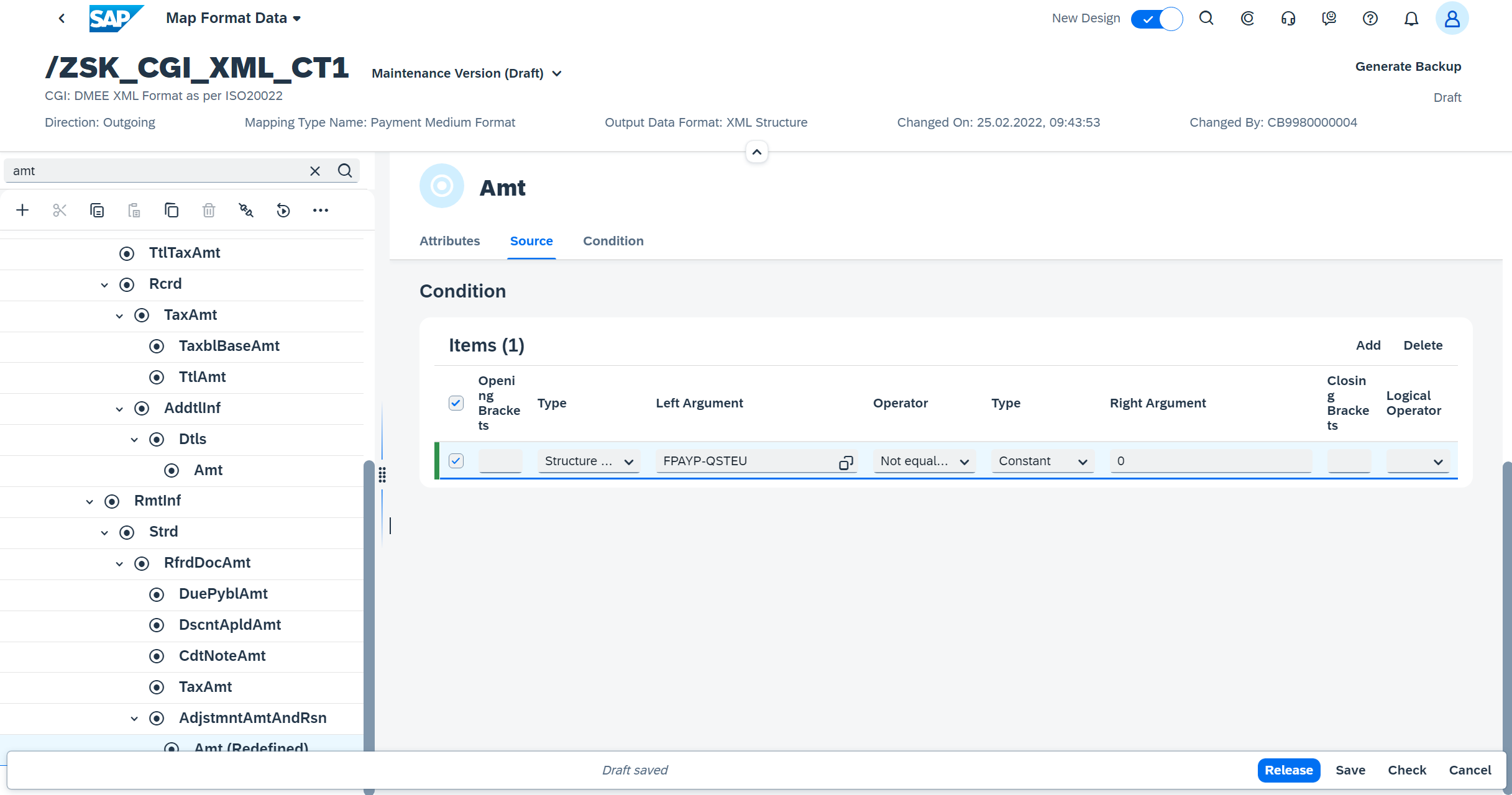Click the Opening Brackets input in the row
Viewport: 1512px width, 795px height.
click(500, 461)
